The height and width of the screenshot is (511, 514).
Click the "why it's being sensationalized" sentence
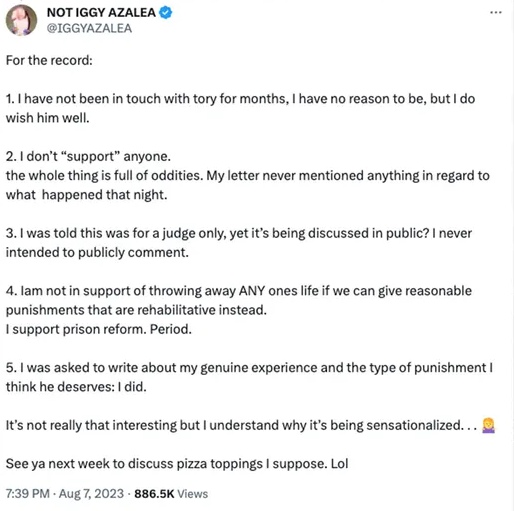click(x=241, y=425)
